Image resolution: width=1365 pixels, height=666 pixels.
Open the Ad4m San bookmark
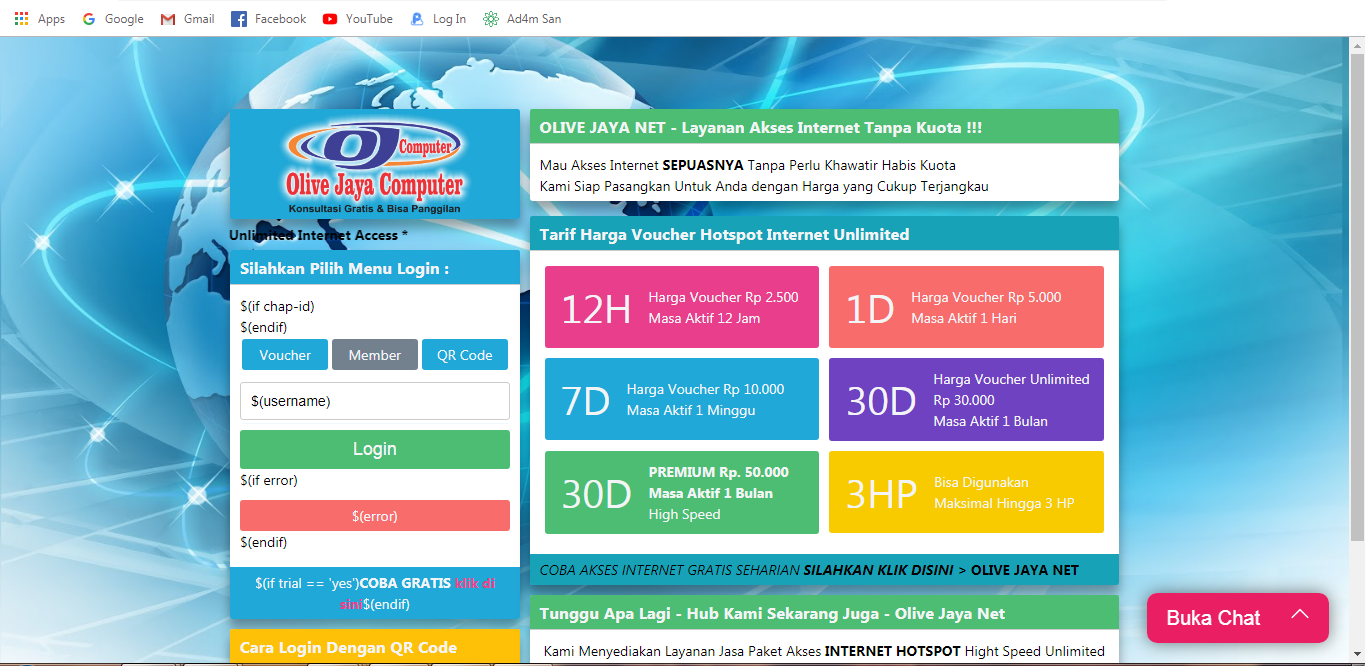click(x=522, y=18)
